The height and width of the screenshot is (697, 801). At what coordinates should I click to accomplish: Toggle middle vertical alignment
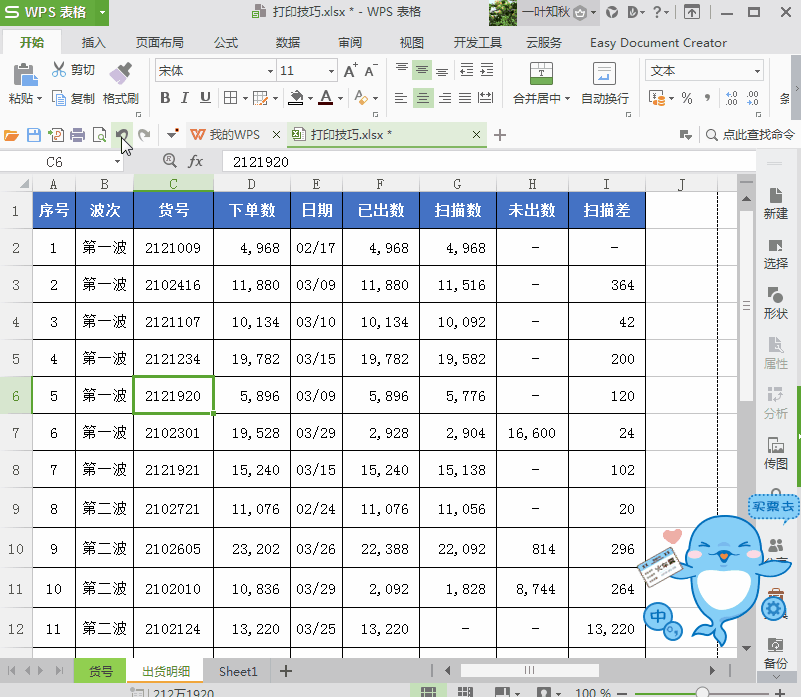pyautogui.click(x=422, y=70)
